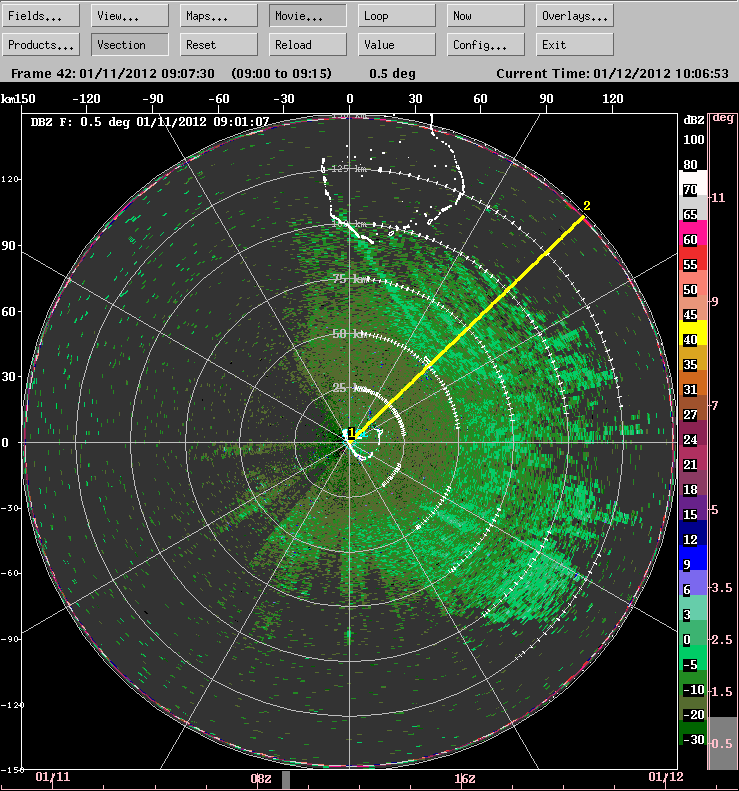The width and height of the screenshot is (739, 791).
Task: Click the Frame 42 time text
Action: click(x=113, y=74)
